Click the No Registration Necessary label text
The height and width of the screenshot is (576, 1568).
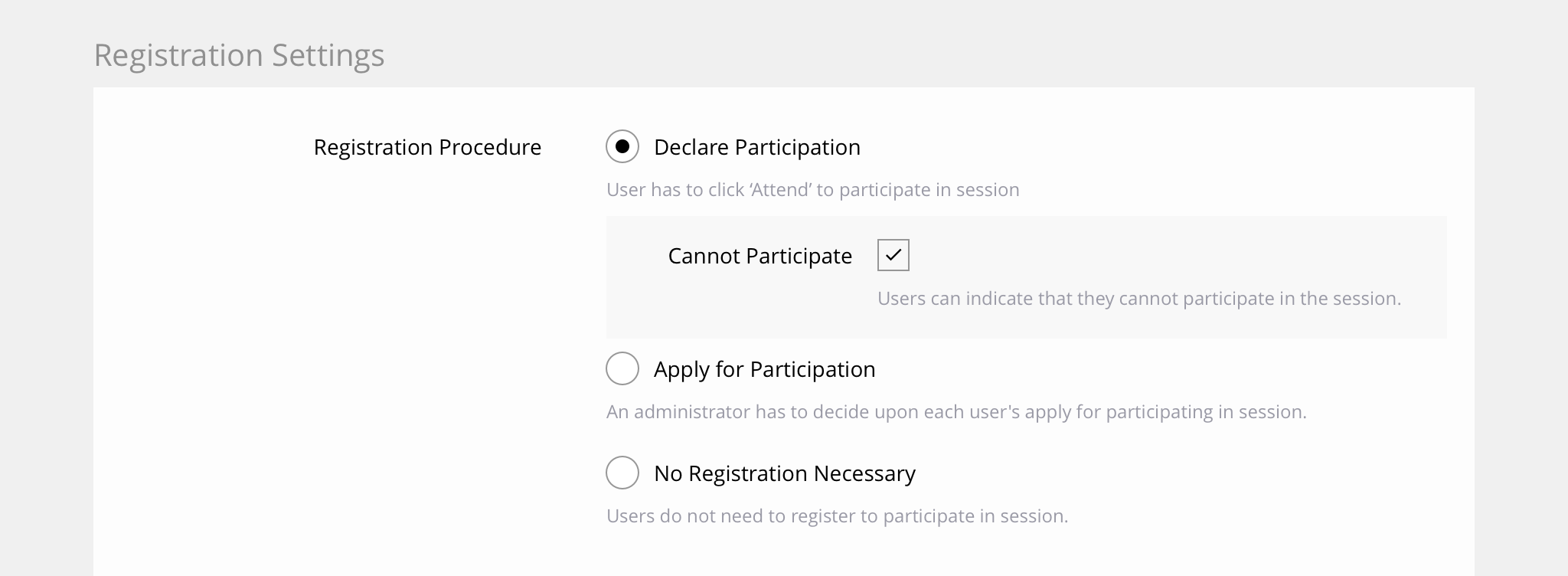point(784,473)
